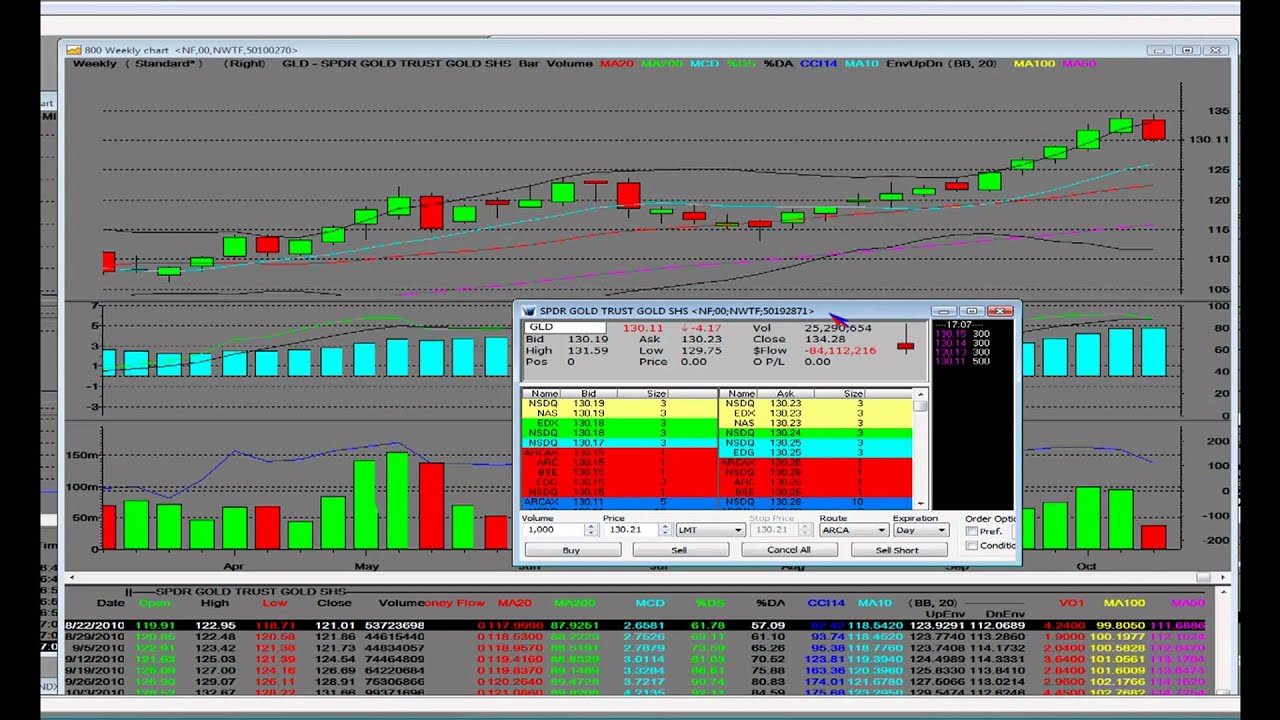Click the Ask column header in level 2
The image size is (1280, 720).
[784, 394]
